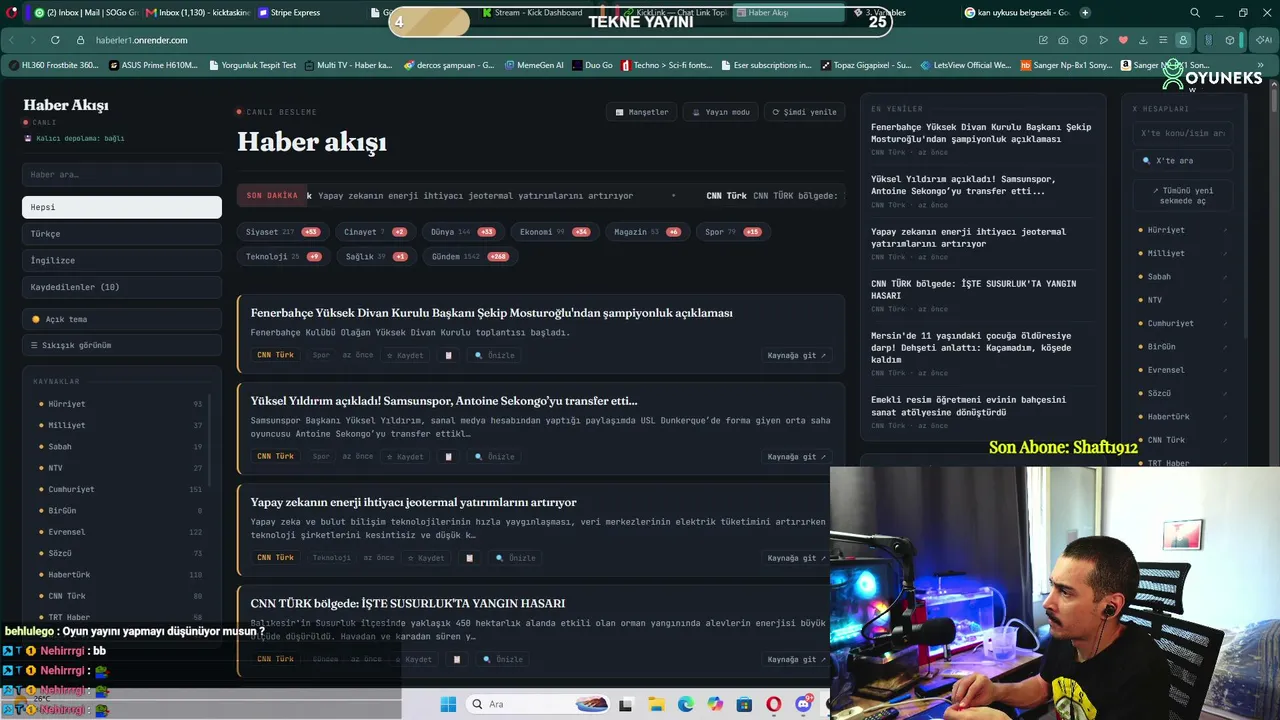Click Manşetler button

click(642, 112)
